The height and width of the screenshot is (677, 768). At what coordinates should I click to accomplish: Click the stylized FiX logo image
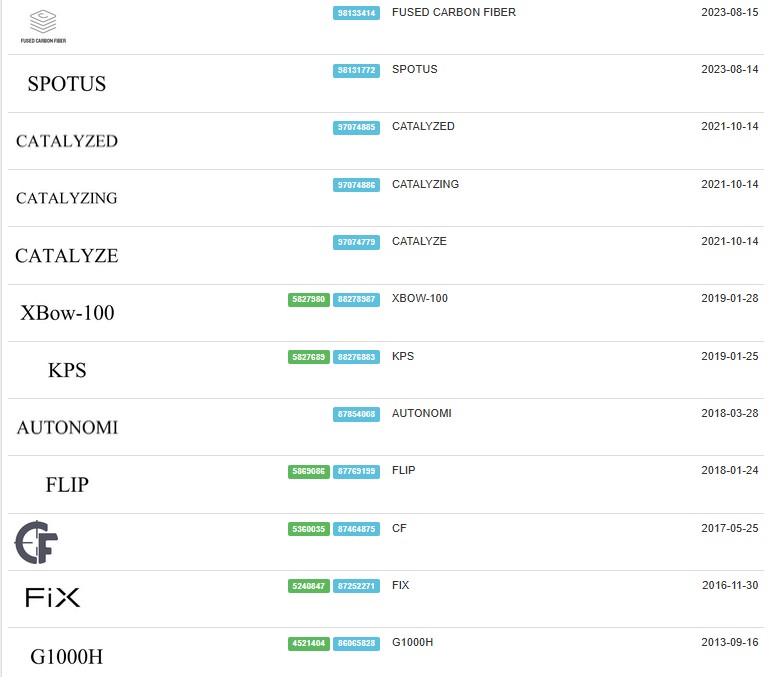(52, 598)
